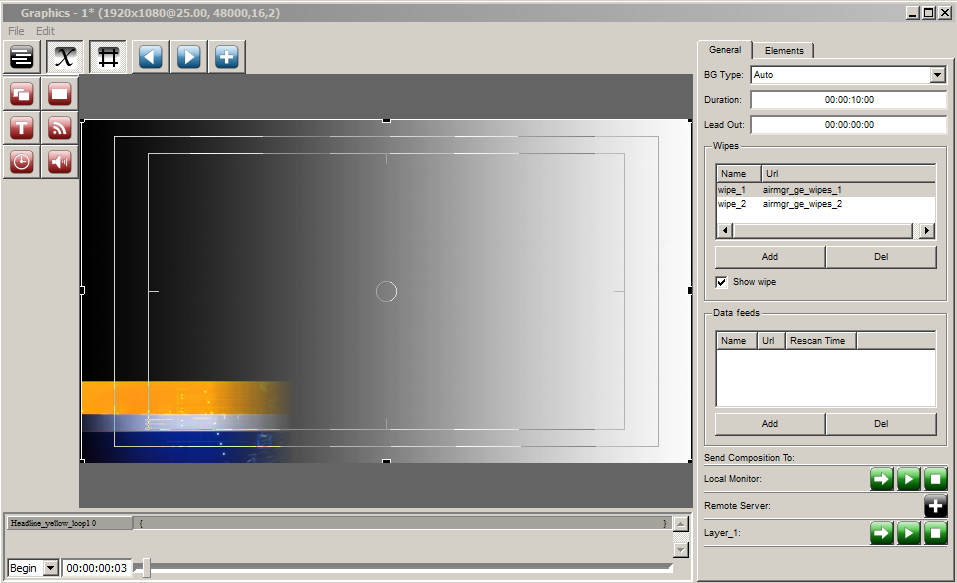
Task: Insert a clock element
Action: (x=22, y=162)
